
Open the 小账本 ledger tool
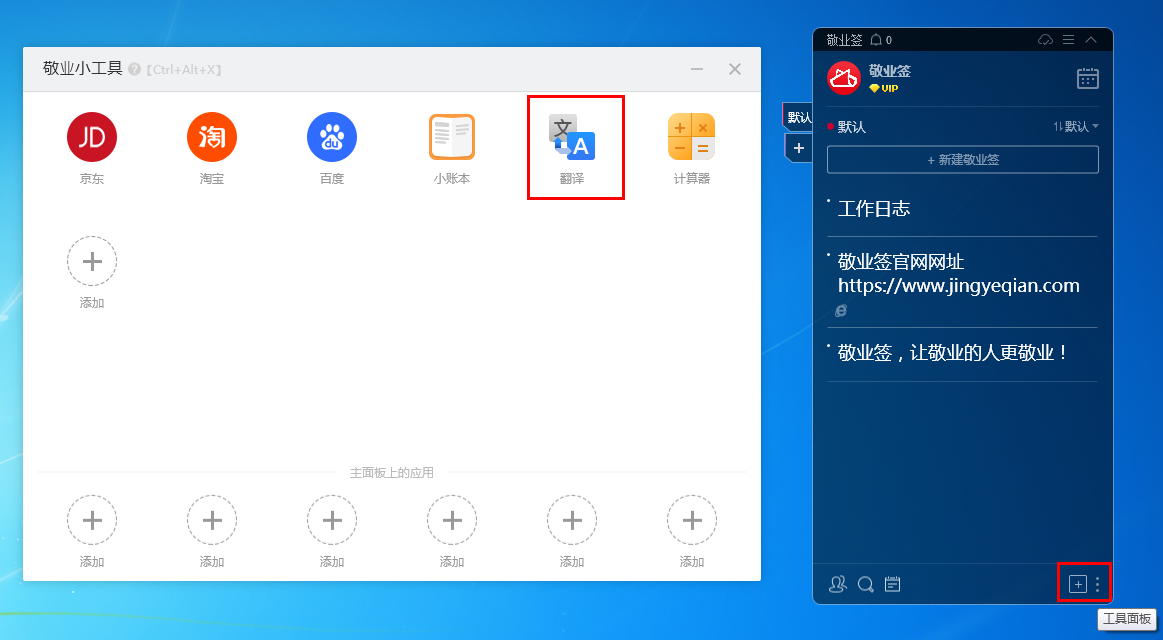click(452, 137)
